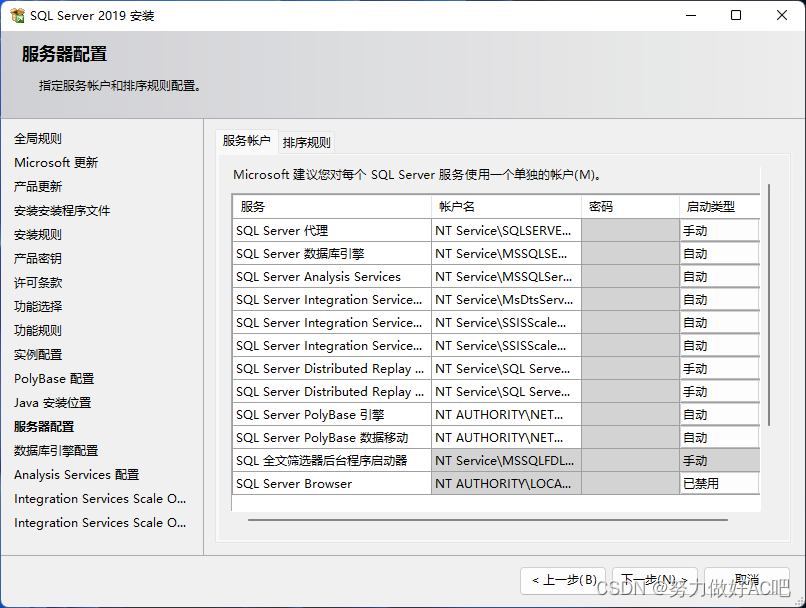Select the 服务帐户 tab
Screen dimensions: 806x608
pos(247,141)
